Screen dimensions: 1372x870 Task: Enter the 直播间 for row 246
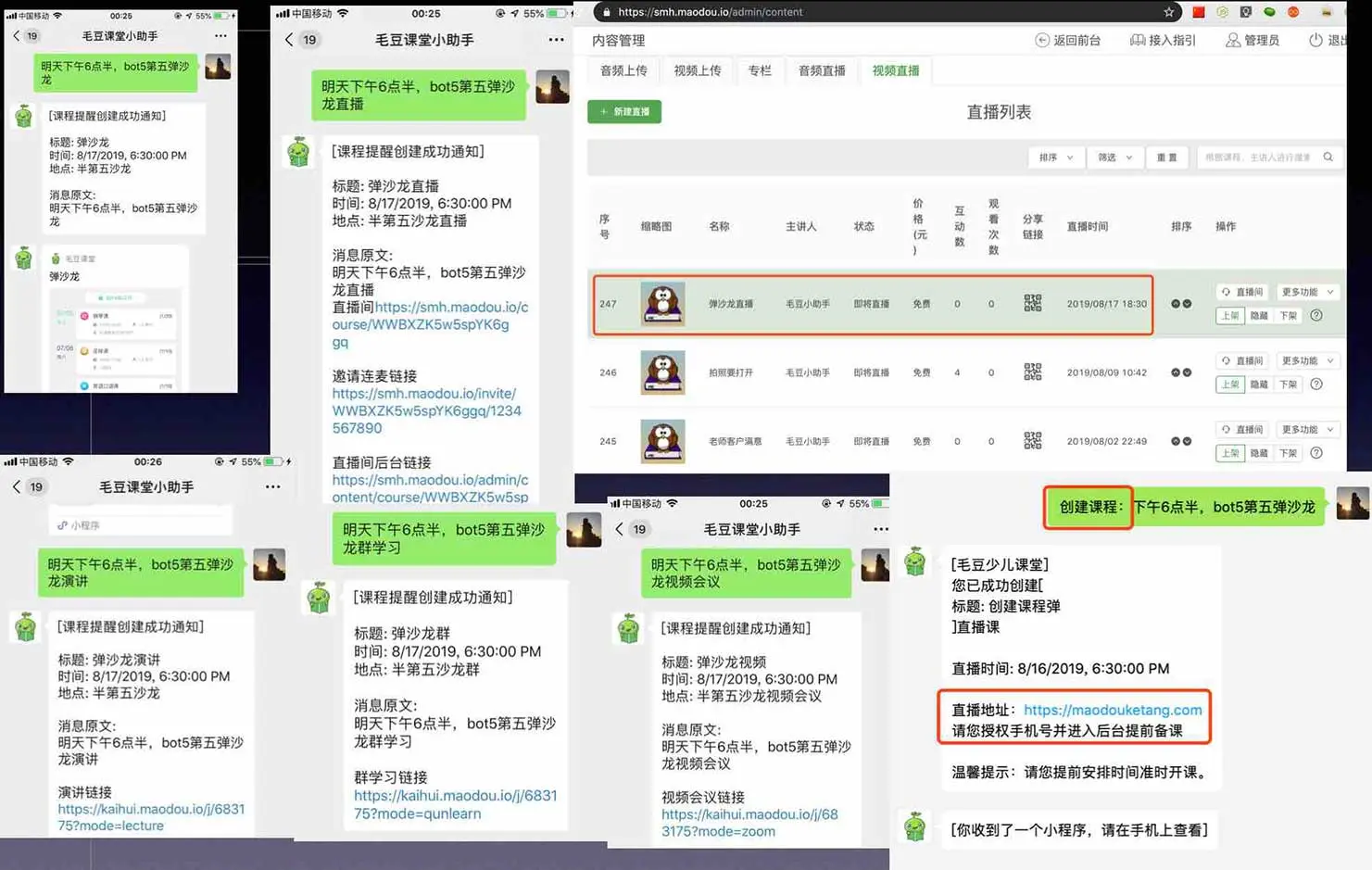1242,360
